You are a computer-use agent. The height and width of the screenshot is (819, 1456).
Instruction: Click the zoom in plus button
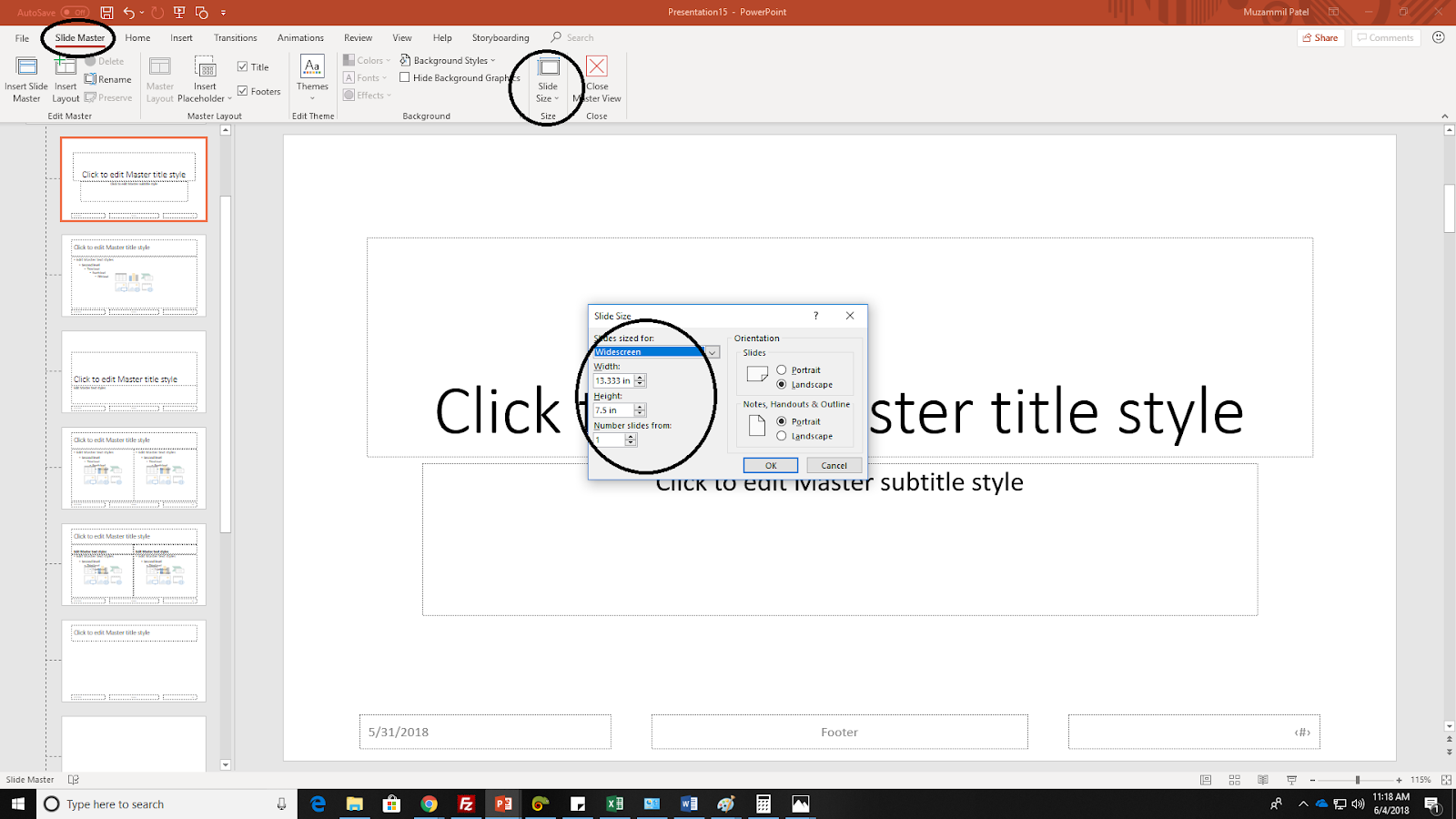click(1399, 780)
